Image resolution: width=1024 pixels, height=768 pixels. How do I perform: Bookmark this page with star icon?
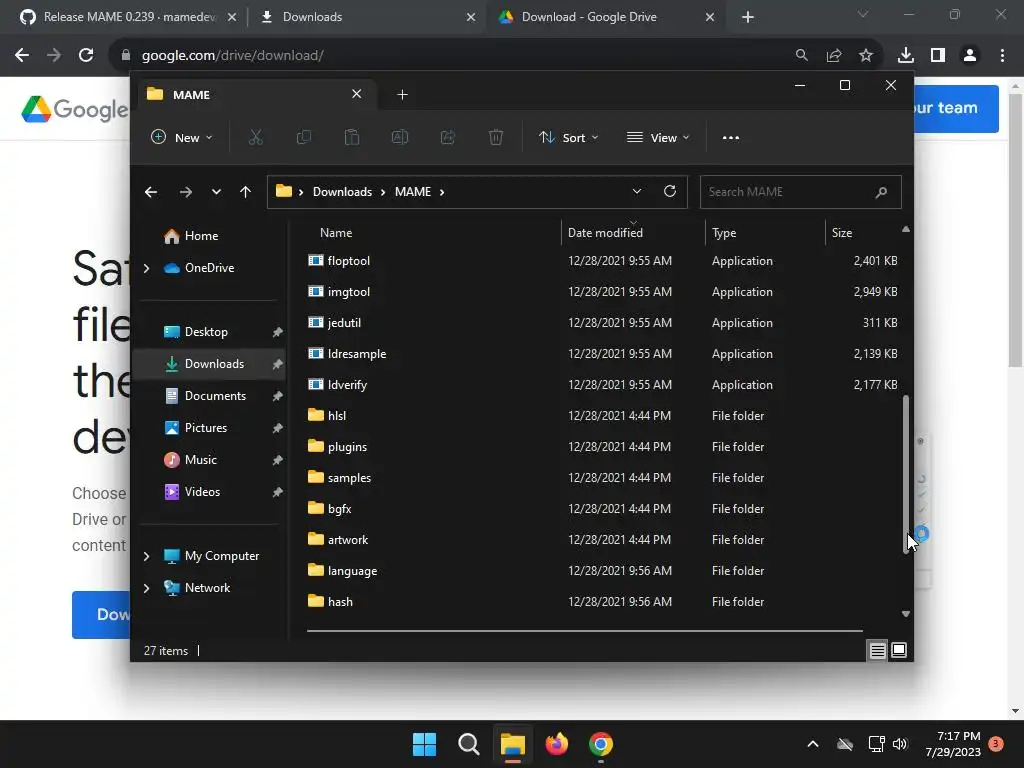(x=865, y=56)
